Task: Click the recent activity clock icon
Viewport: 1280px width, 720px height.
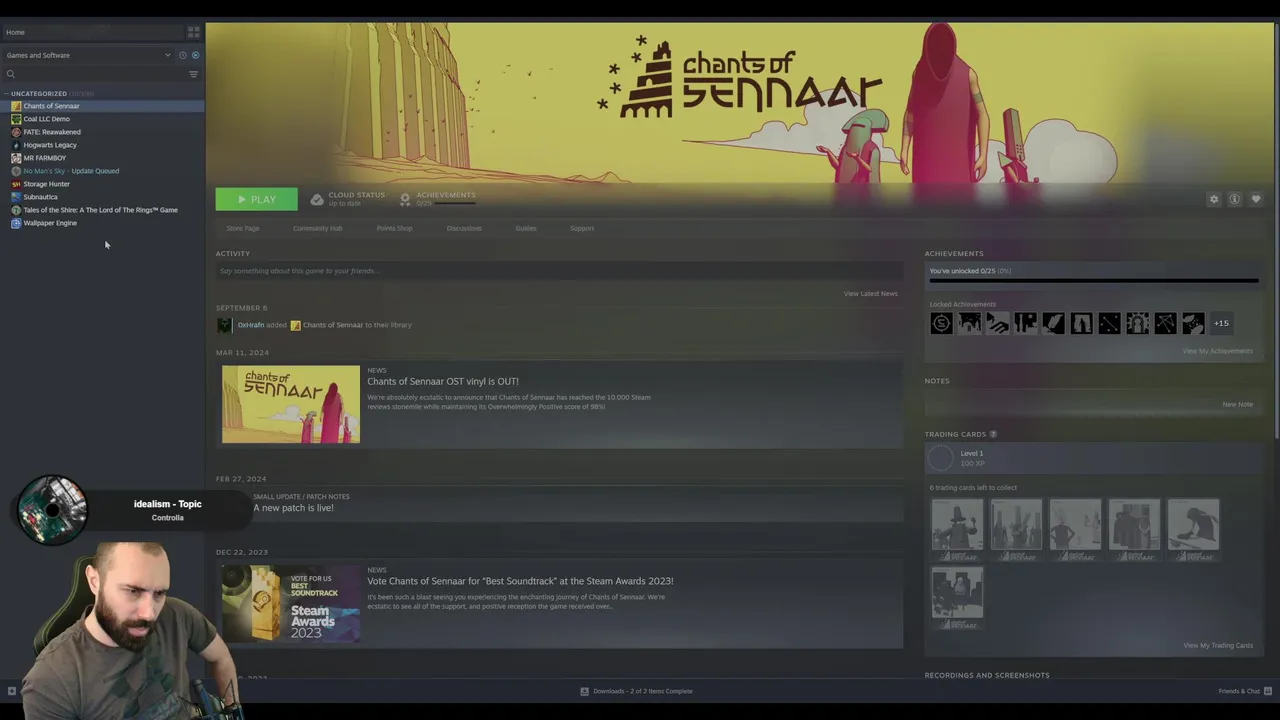Action: point(182,55)
